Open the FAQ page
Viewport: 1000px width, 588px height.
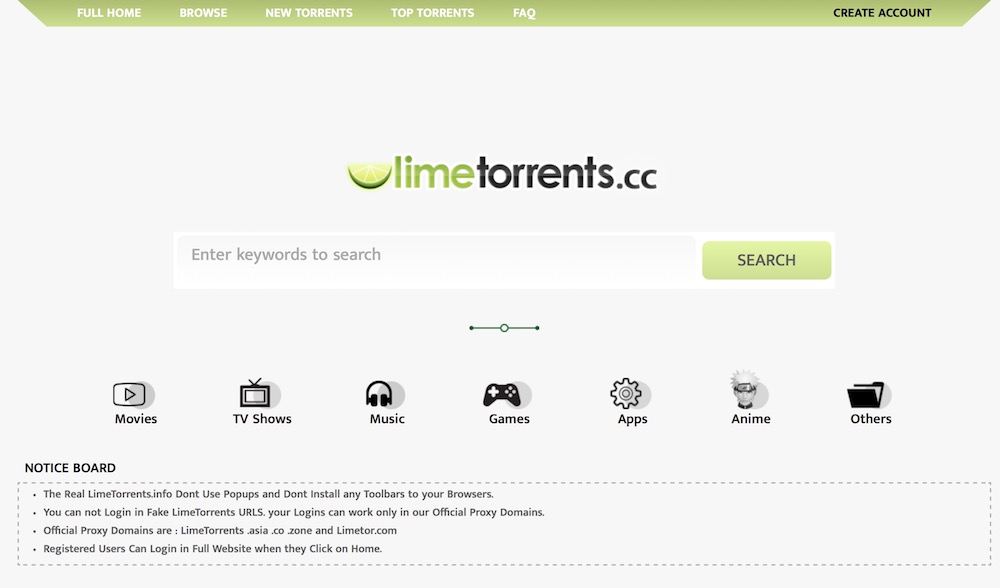click(x=524, y=13)
